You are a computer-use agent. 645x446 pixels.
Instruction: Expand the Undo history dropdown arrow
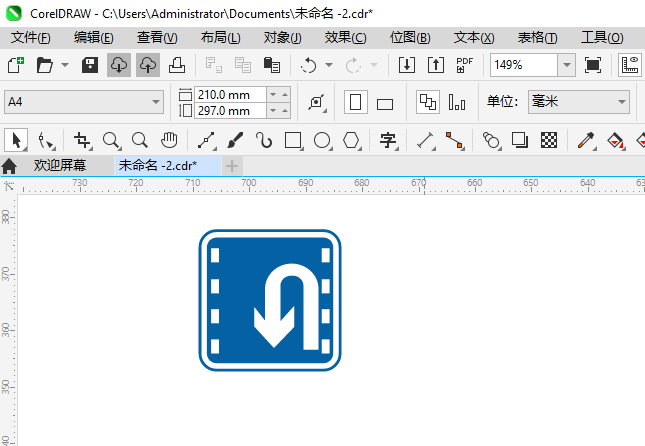(x=329, y=65)
